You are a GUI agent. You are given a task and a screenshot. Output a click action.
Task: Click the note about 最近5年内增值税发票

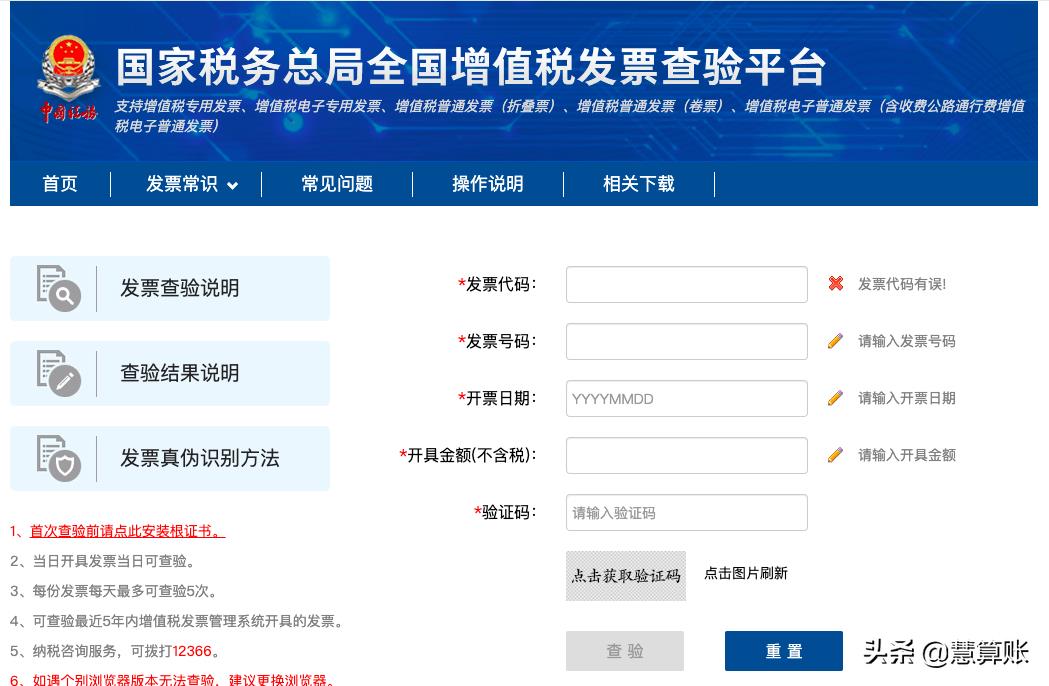pos(177,621)
